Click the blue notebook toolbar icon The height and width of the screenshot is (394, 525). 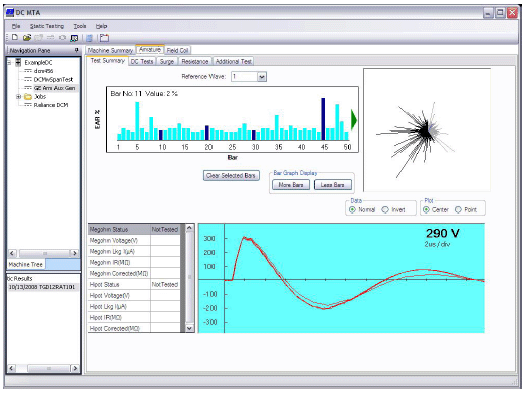89,38
